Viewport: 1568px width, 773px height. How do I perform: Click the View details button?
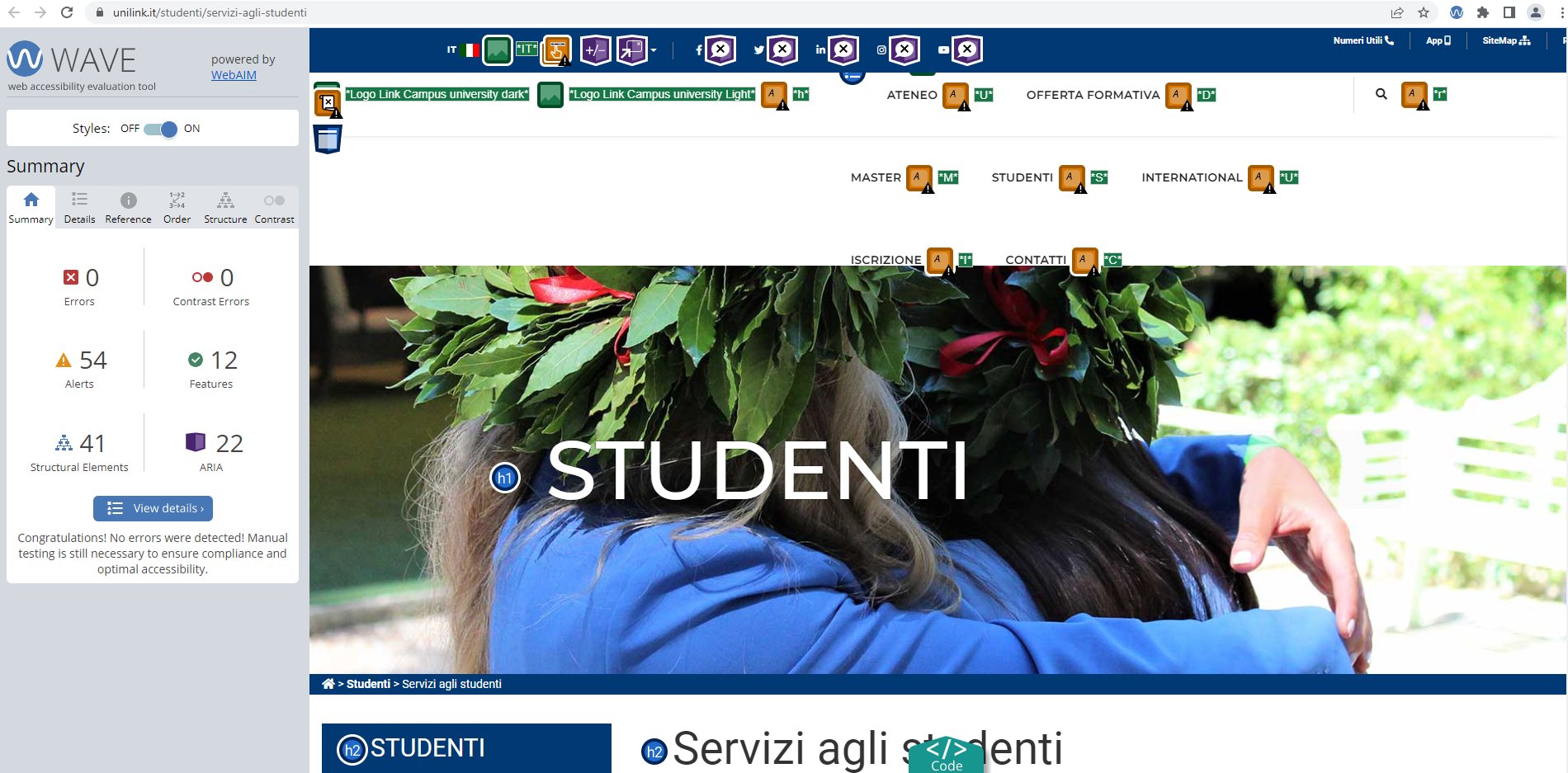153,508
